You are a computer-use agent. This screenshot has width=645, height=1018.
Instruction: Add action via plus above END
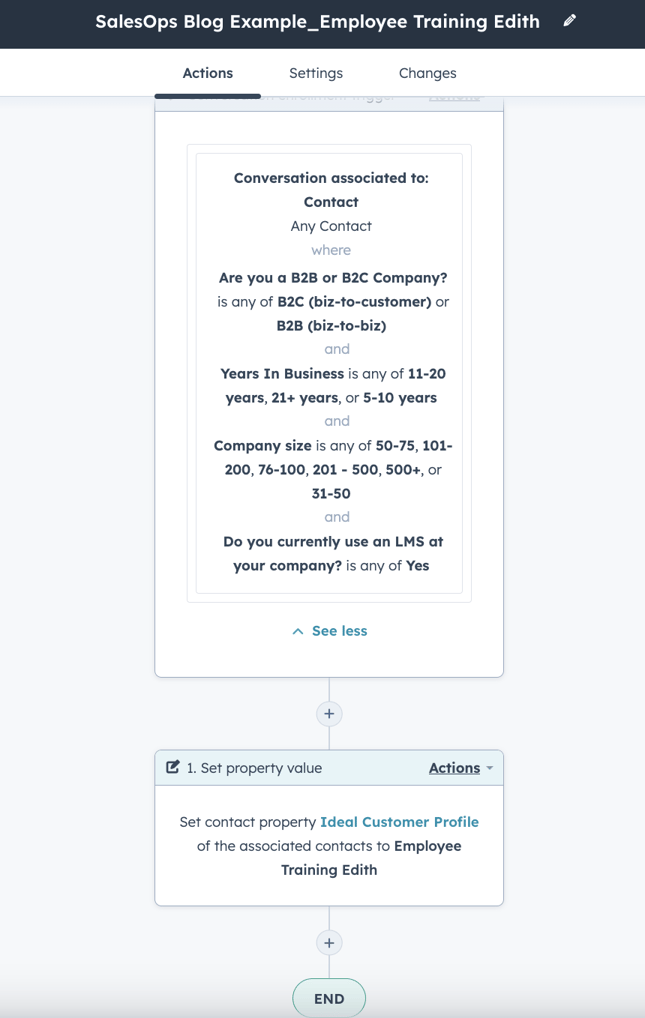(329, 943)
